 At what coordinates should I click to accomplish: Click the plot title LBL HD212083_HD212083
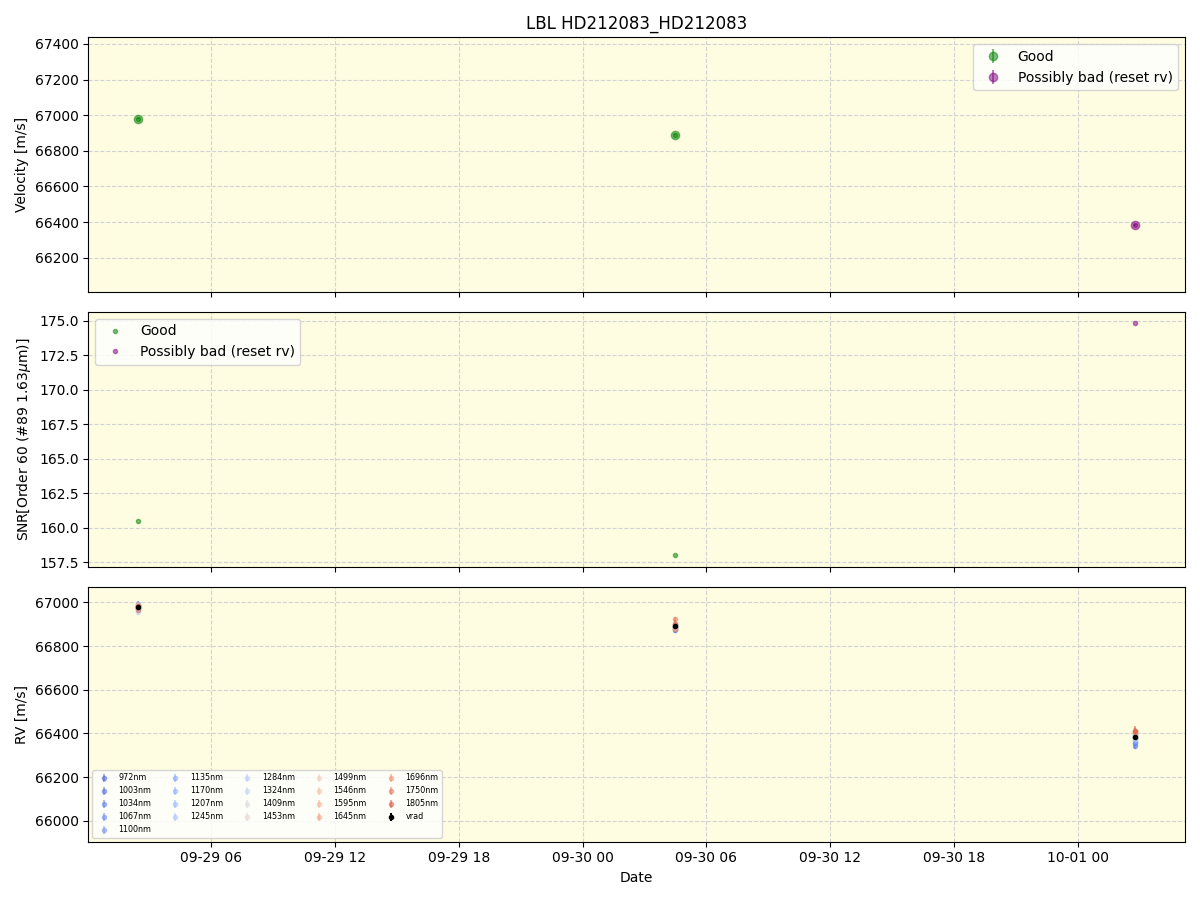636,23
